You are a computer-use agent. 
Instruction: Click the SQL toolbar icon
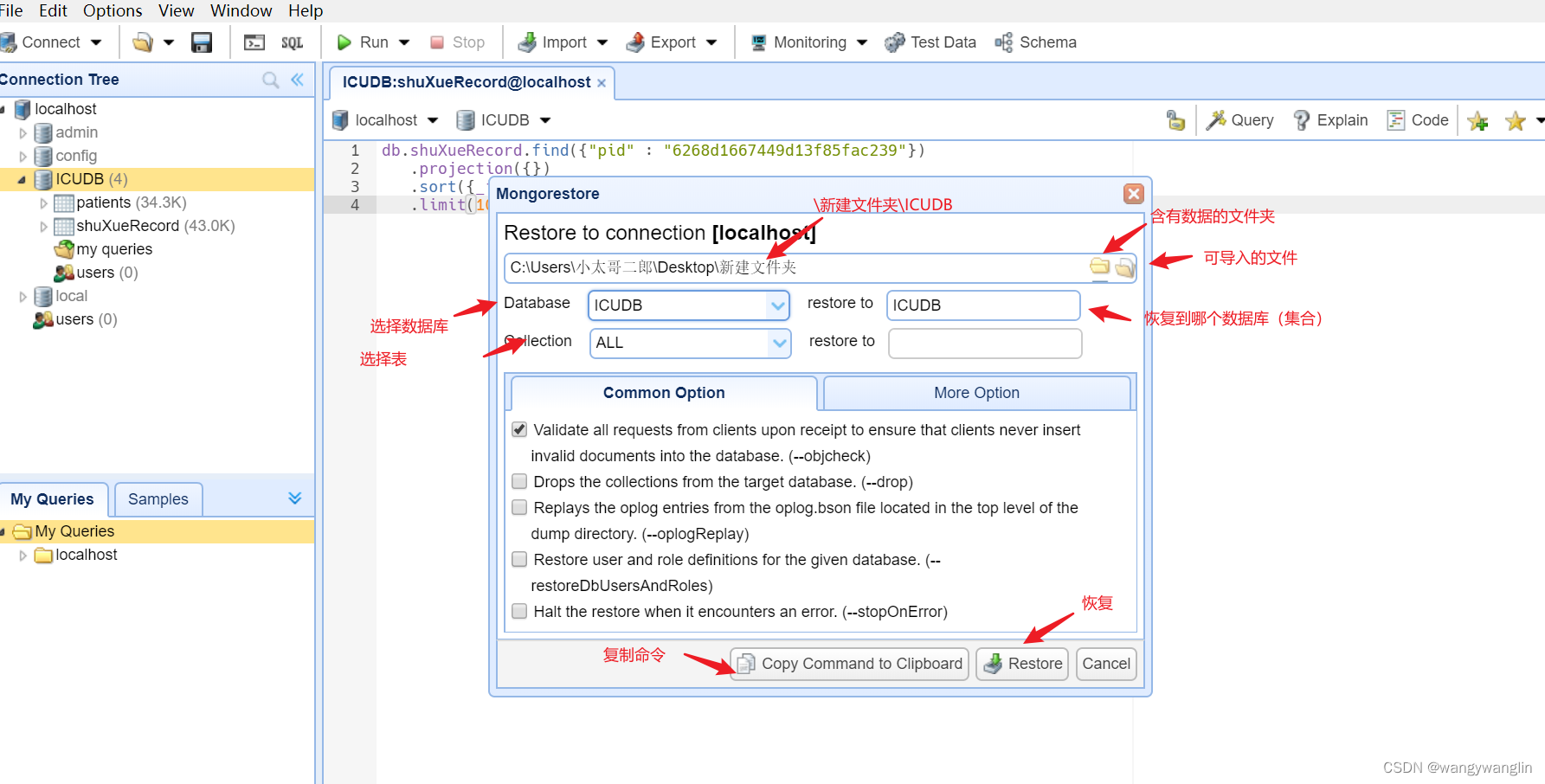(x=293, y=42)
